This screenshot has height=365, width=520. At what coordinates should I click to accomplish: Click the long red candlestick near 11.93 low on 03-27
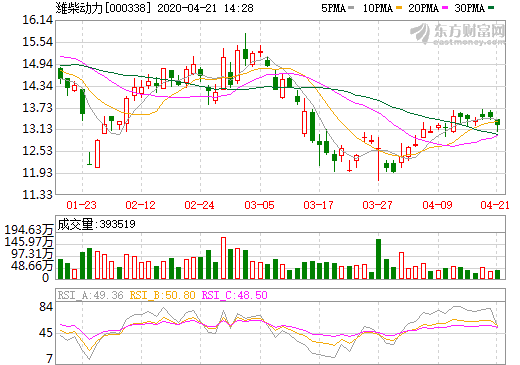(379, 159)
